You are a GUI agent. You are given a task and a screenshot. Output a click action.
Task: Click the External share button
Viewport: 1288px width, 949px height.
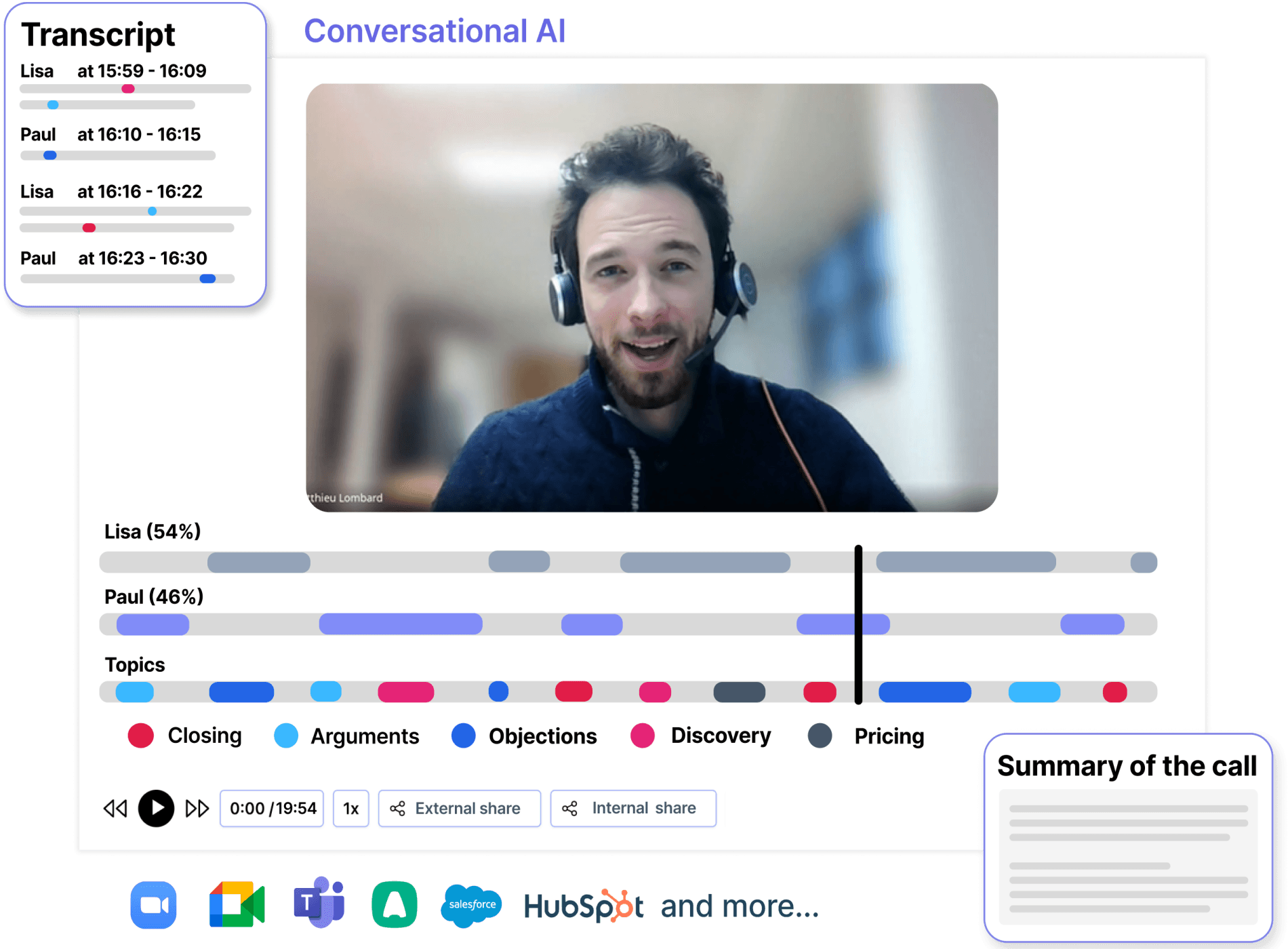(x=459, y=808)
